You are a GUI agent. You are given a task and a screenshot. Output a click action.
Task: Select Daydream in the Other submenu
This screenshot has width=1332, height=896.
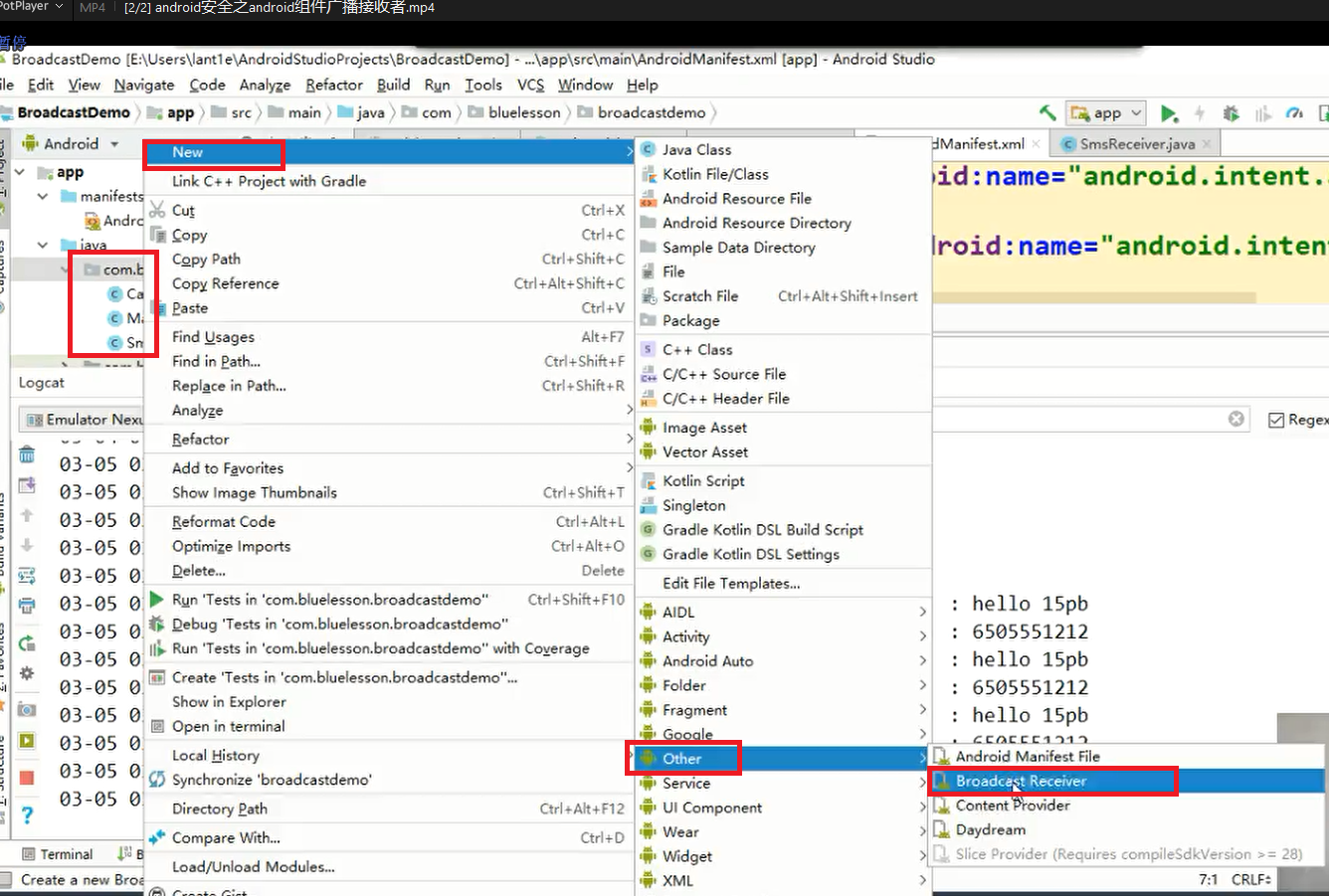point(1126,830)
